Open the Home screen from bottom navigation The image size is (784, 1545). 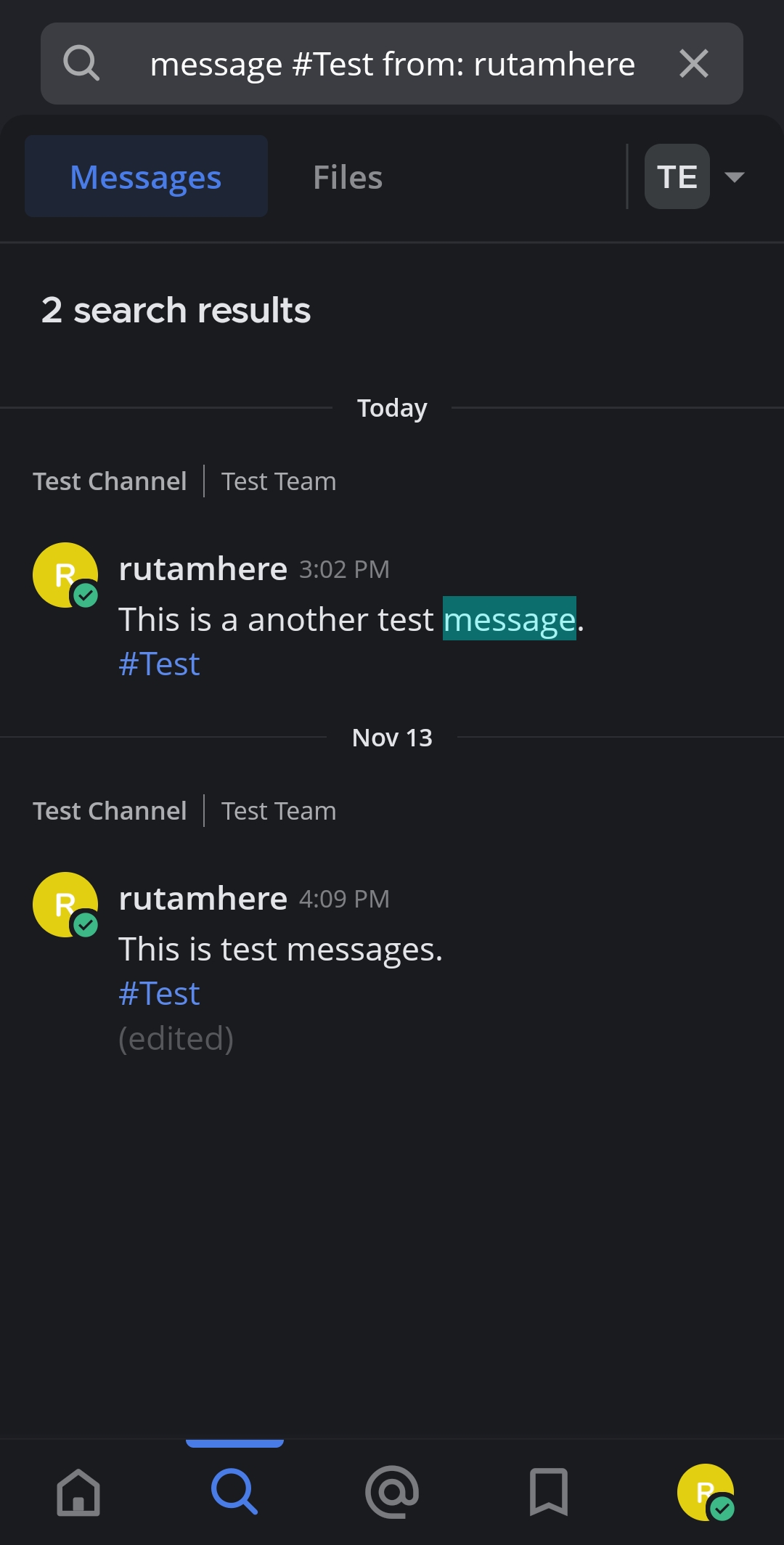click(x=78, y=1493)
